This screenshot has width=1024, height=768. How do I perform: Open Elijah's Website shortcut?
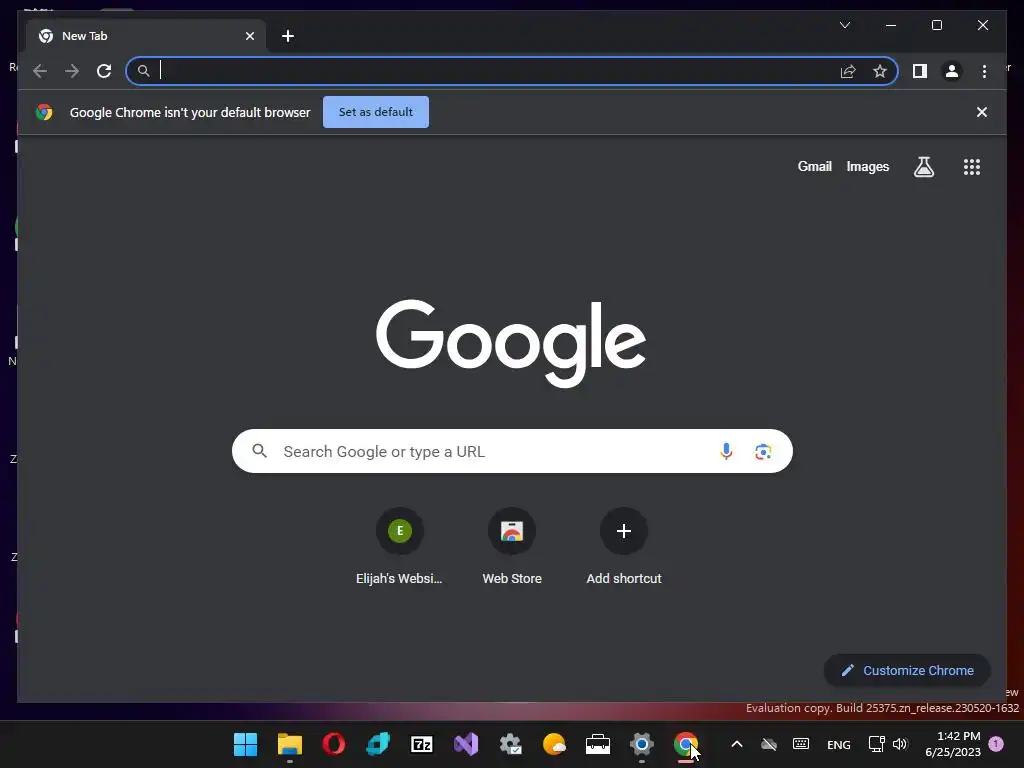tap(399, 547)
